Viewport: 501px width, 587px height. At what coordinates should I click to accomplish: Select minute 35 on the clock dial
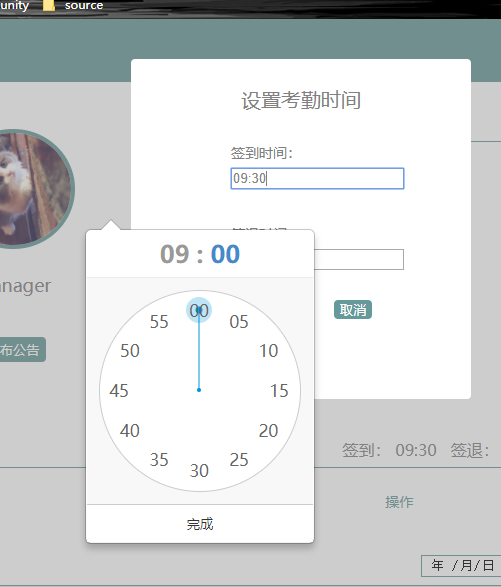159,460
